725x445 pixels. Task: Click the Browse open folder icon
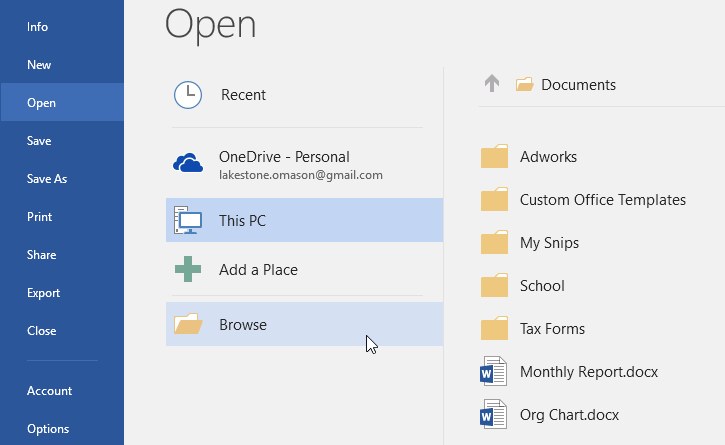[x=188, y=325]
